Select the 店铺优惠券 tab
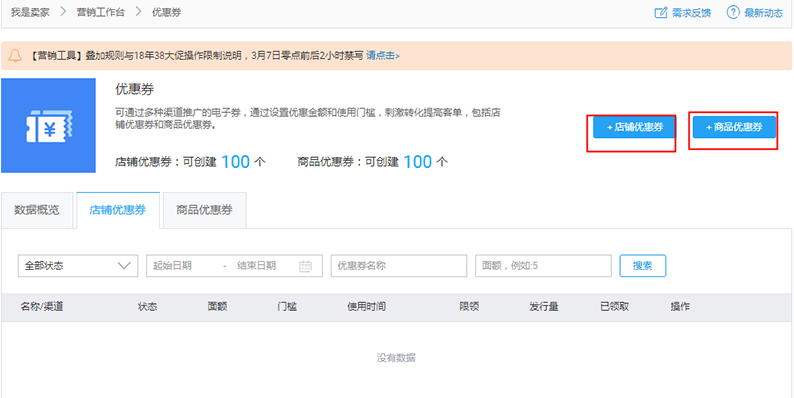Viewport: 794px width, 398px height. point(117,210)
